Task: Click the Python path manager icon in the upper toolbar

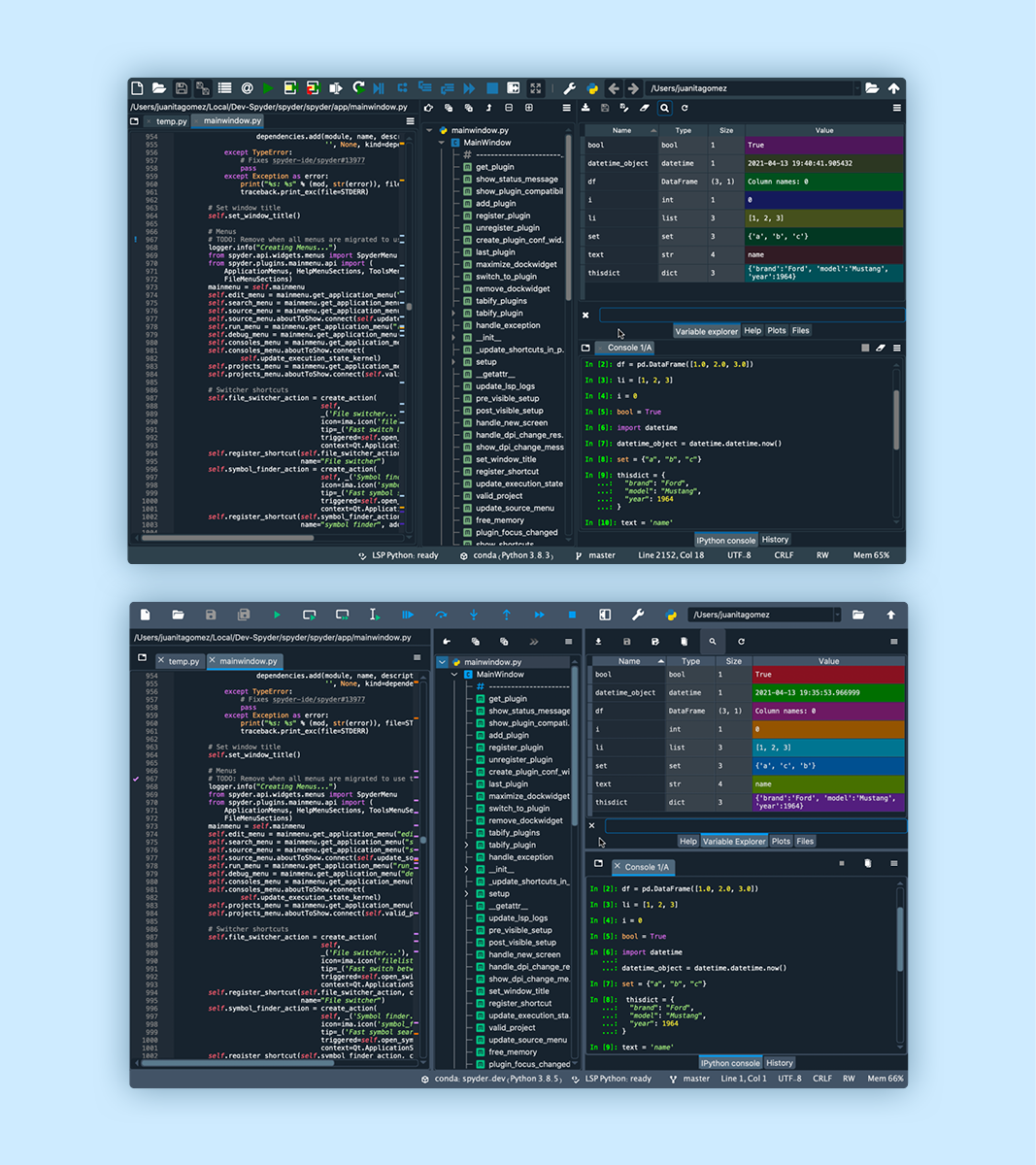Action: point(592,88)
